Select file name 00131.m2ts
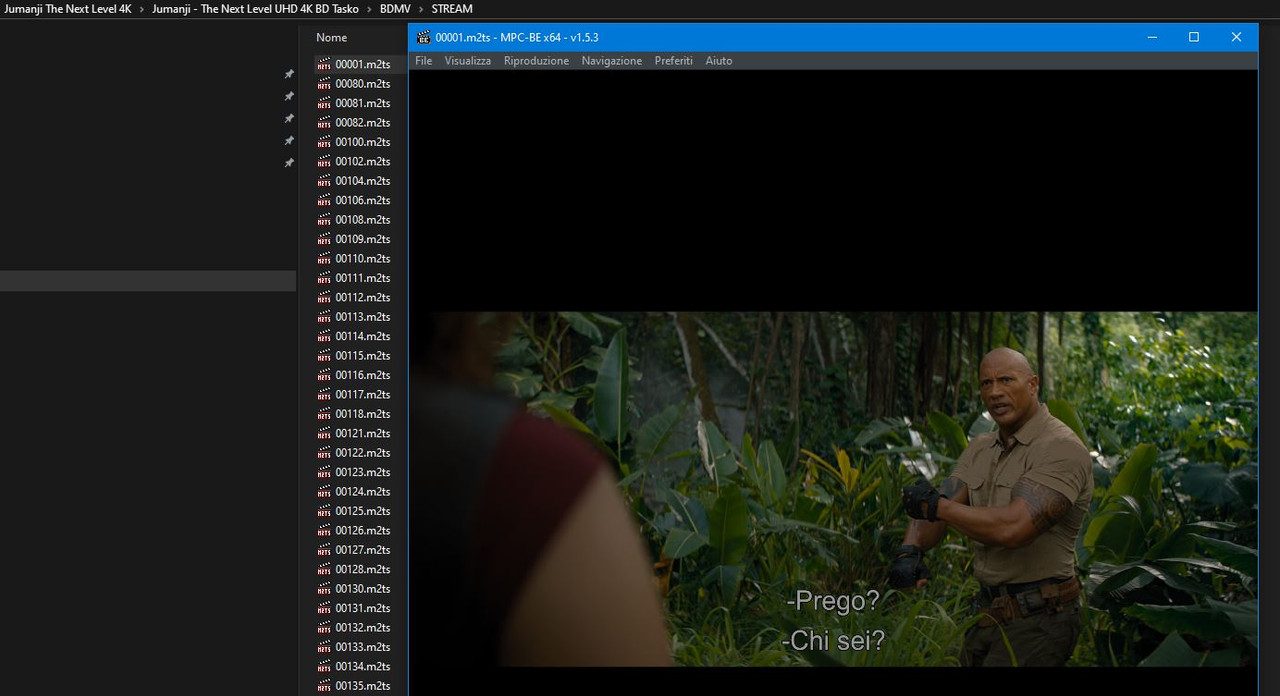Screen dimensions: 1280x696 click(x=363, y=608)
